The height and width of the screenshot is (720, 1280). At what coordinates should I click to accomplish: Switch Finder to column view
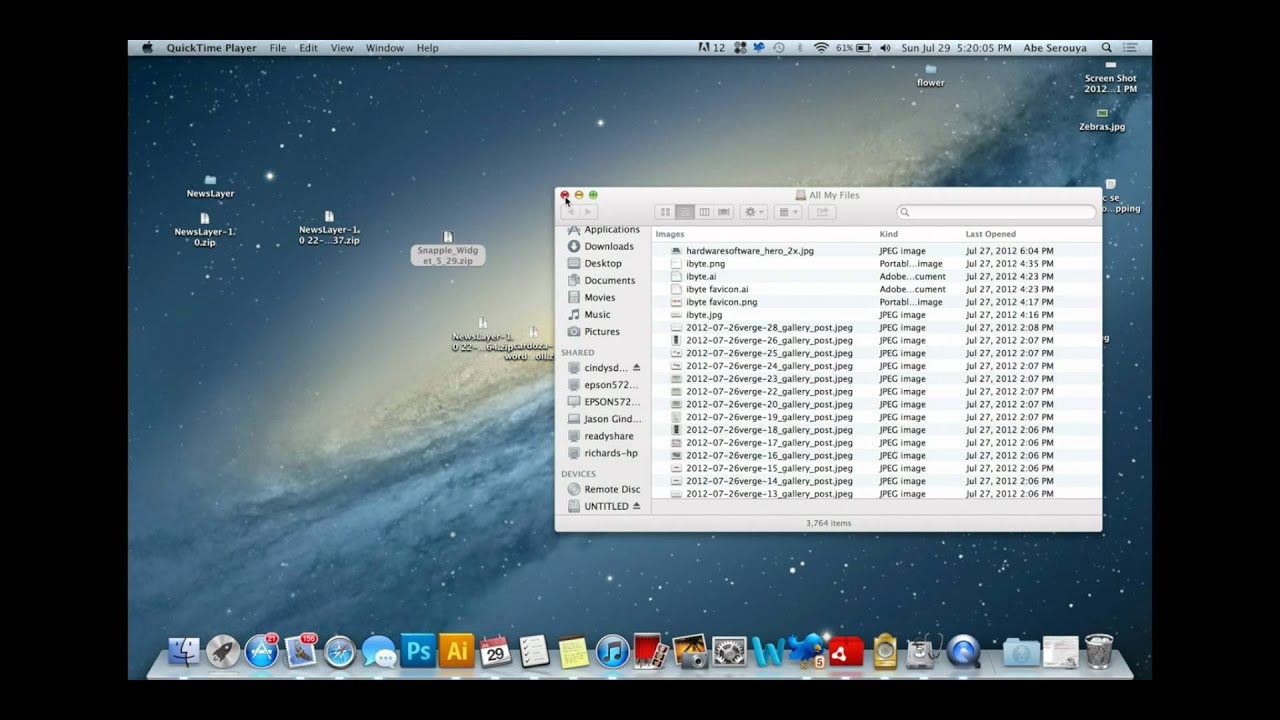[x=704, y=212]
